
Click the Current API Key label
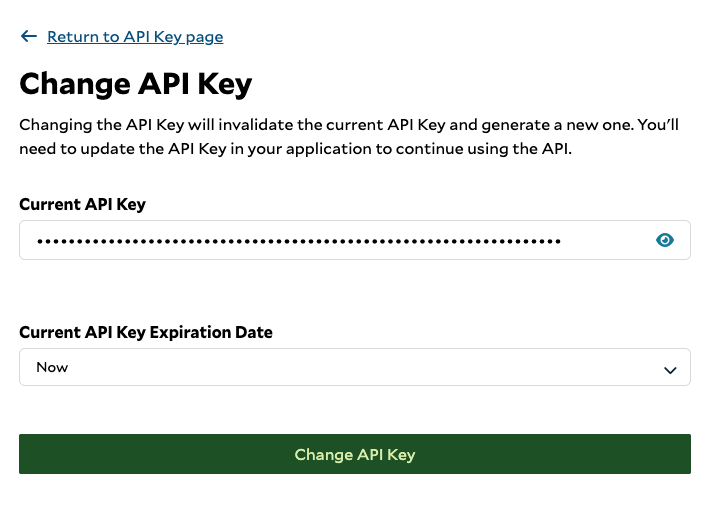82,204
